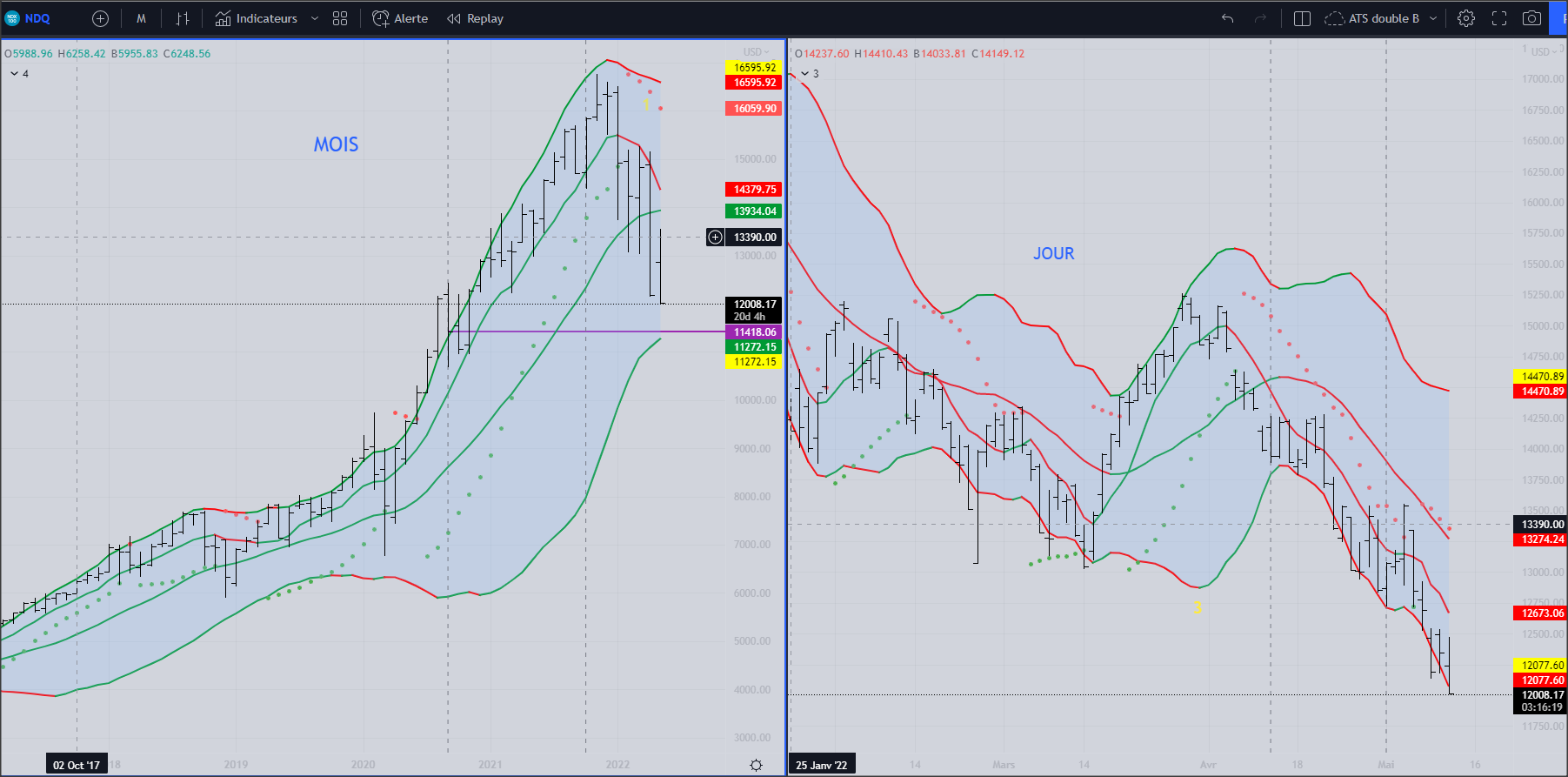The width and height of the screenshot is (1568, 777).
Task: Undo the last chart action
Action: click(1227, 18)
